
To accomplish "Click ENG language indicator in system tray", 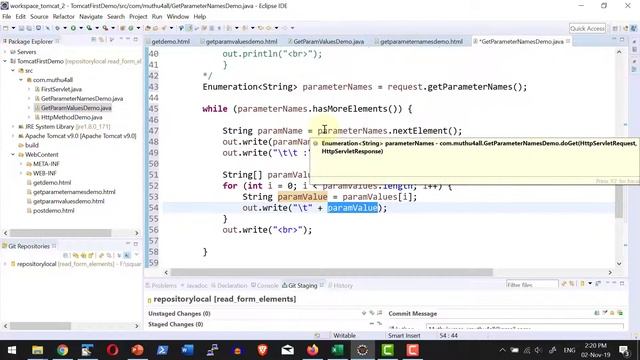I will [569, 350].
